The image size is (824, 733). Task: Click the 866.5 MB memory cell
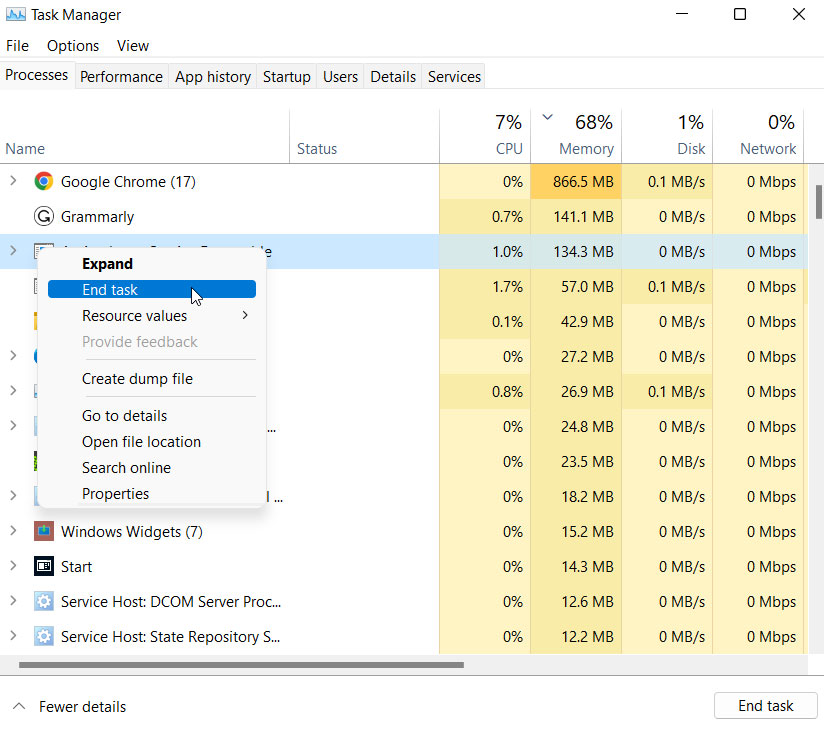click(576, 181)
